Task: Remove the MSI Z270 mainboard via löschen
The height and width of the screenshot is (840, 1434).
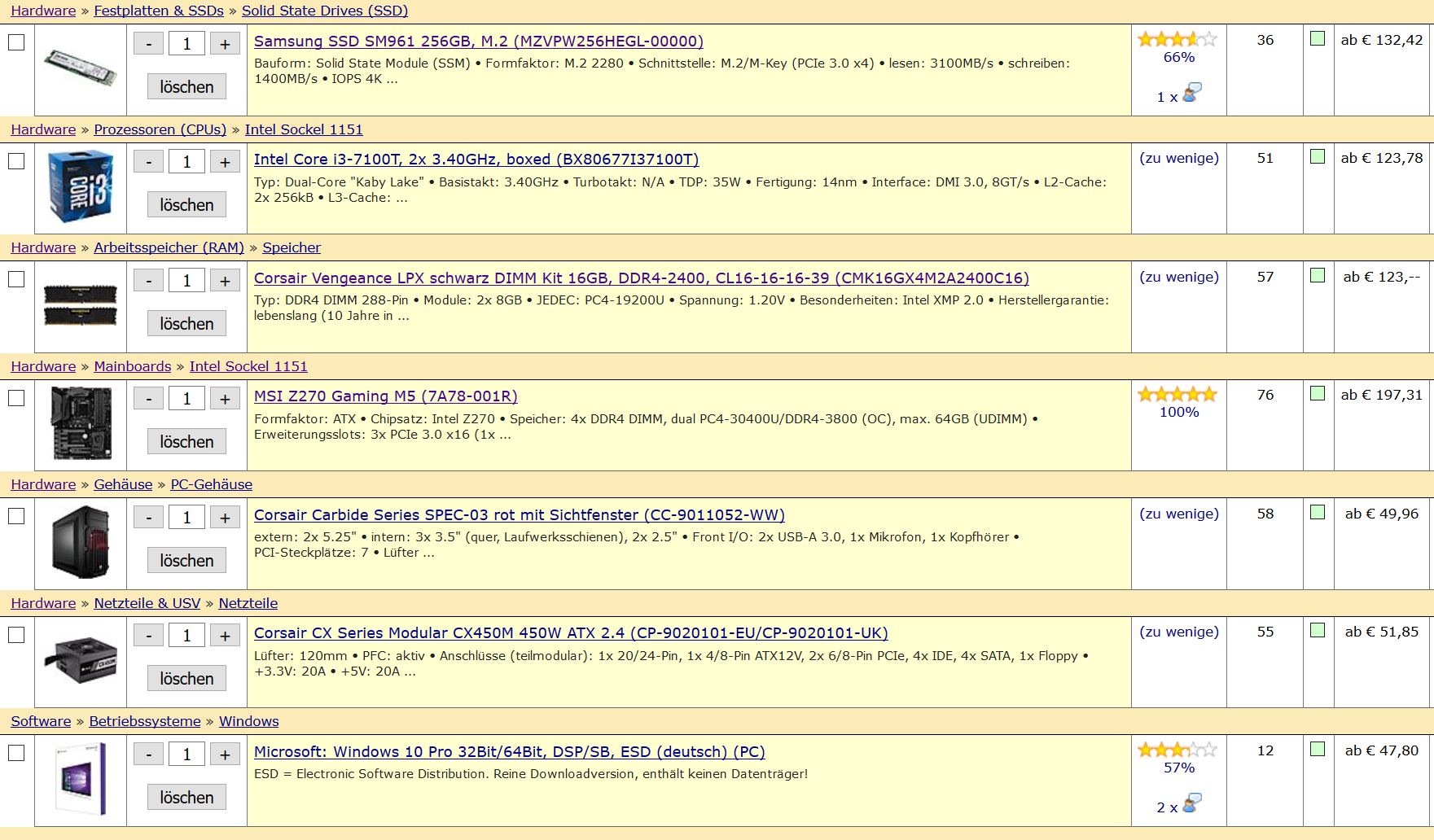Action: pyautogui.click(x=186, y=441)
